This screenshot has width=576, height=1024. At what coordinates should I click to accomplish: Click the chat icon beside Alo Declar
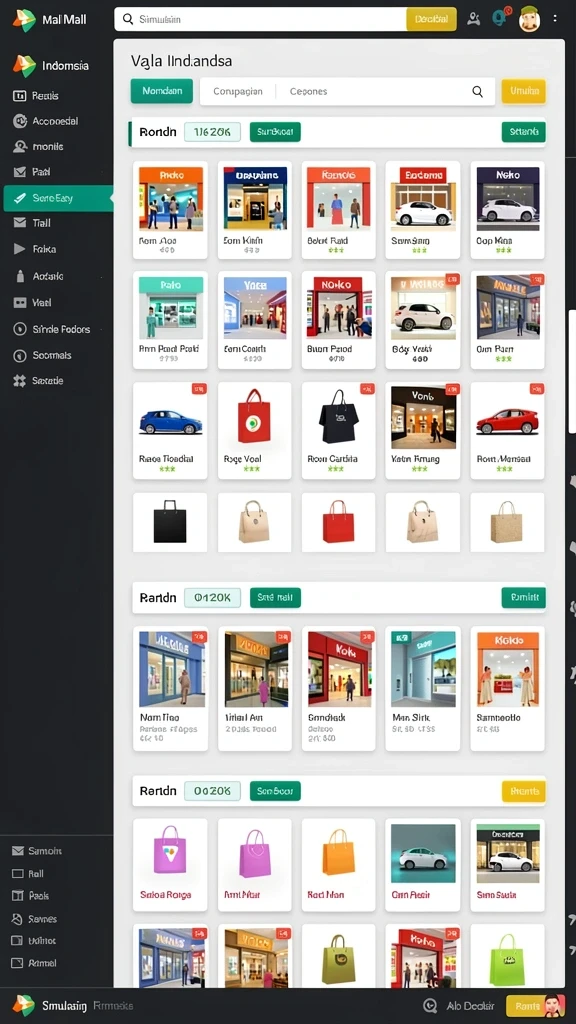point(430,1006)
